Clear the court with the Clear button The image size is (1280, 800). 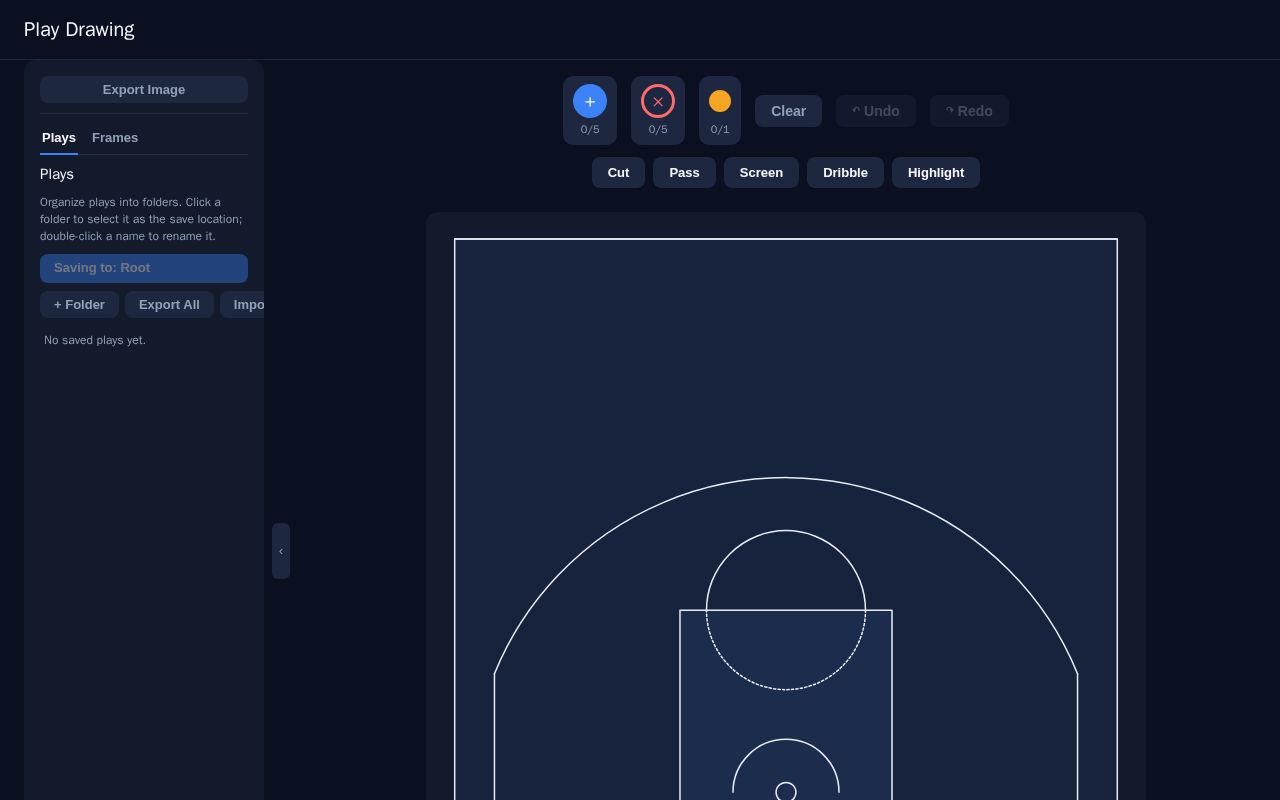788,111
